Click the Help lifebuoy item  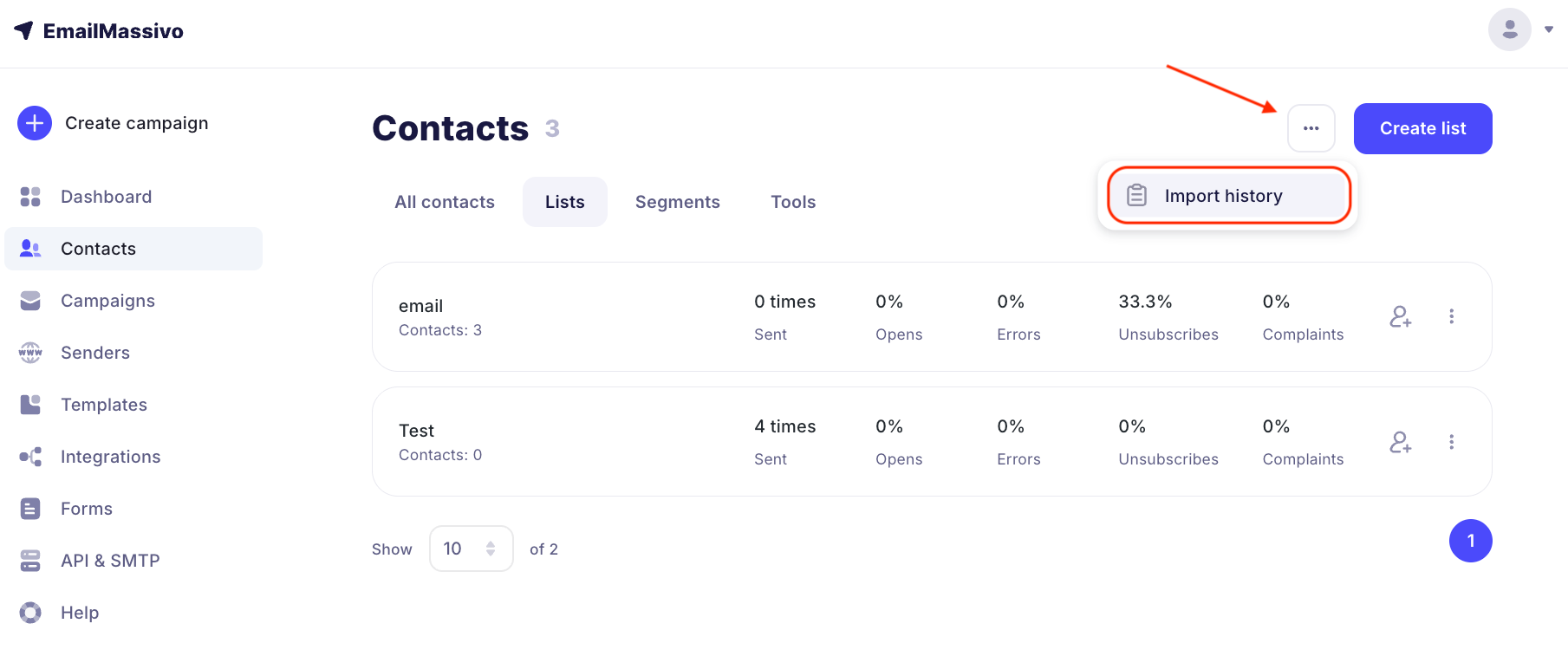tap(31, 613)
